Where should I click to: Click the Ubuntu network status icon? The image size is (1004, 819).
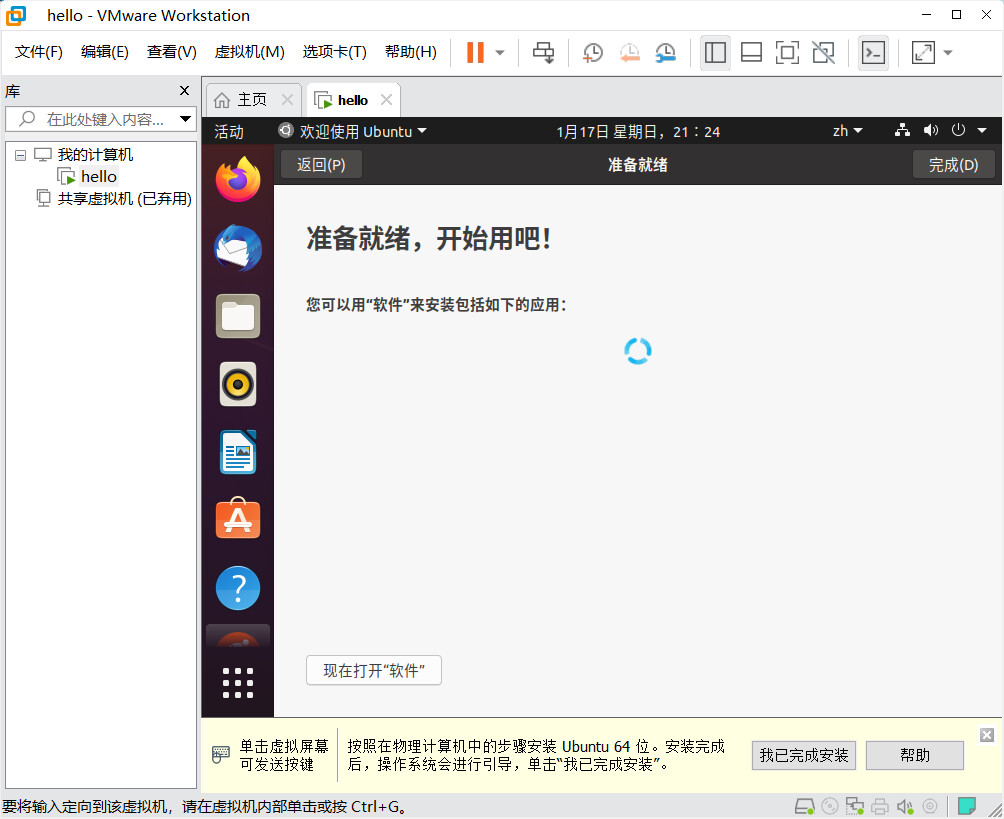[902, 131]
